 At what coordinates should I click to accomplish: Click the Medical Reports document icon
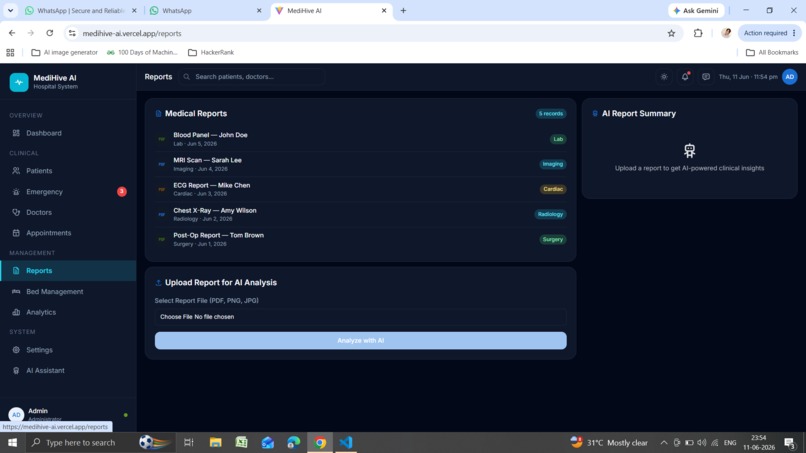[158, 114]
